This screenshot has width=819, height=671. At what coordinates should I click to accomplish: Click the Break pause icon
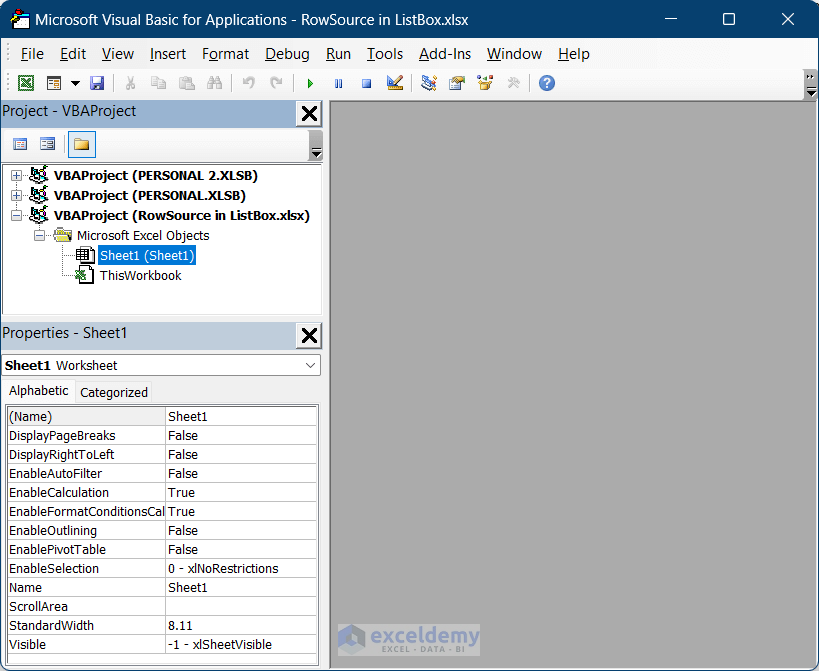pos(338,84)
